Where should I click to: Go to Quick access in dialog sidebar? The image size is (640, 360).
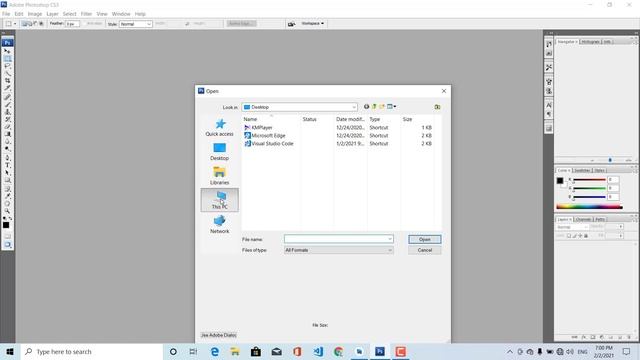click(x=220, y=127)
